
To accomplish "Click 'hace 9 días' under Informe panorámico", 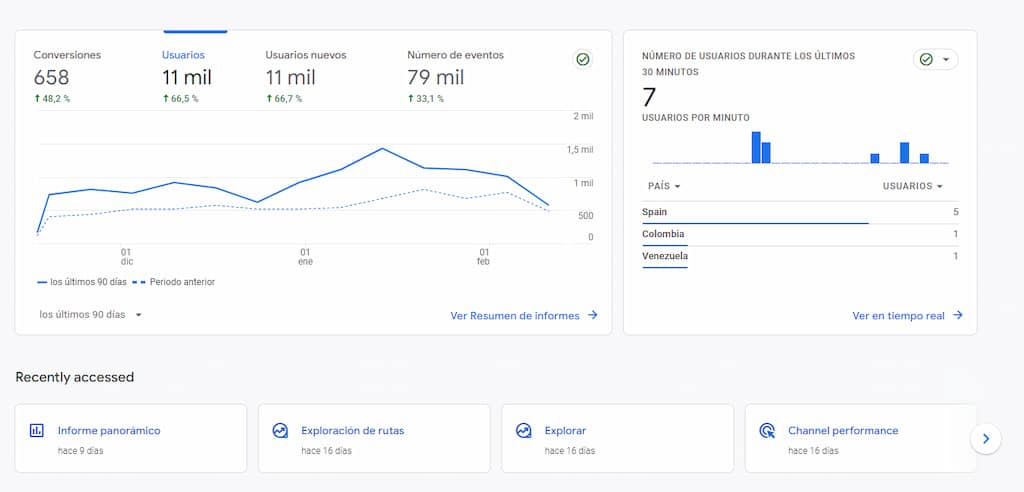I will (x=80, y=451).
